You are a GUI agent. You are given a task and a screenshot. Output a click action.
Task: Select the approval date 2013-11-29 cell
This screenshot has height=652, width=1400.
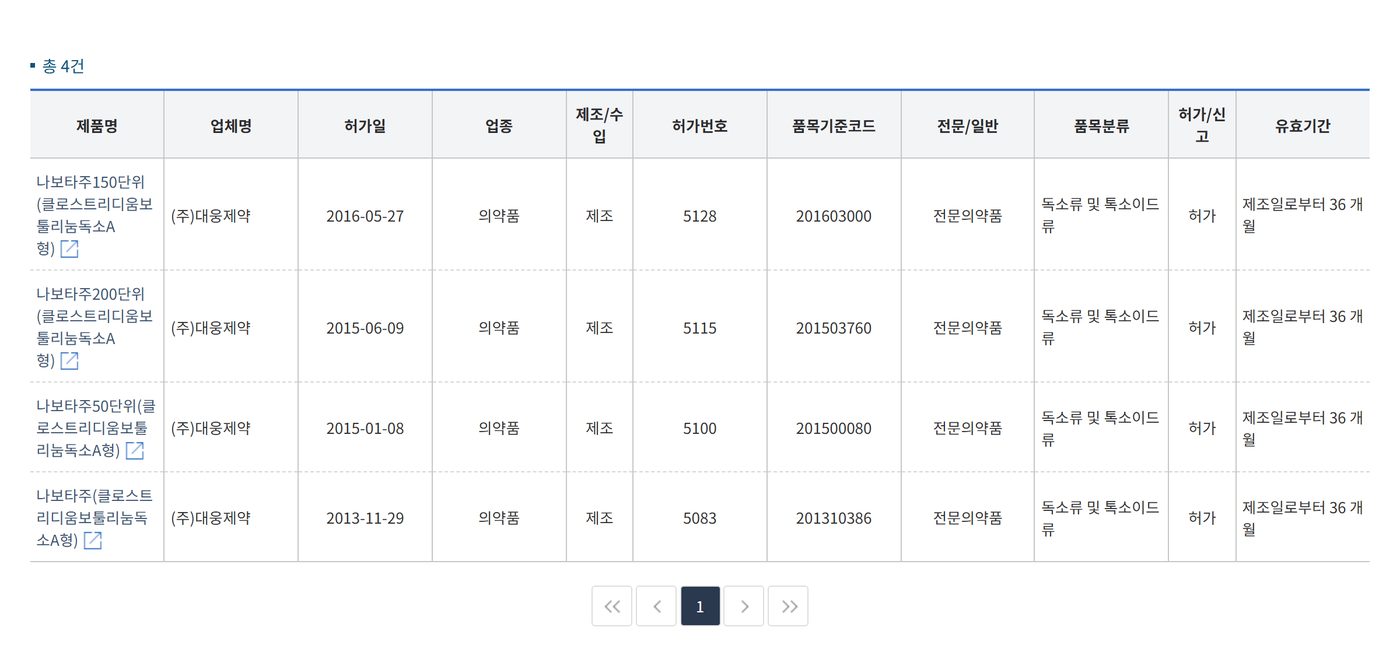coord(365,519)
